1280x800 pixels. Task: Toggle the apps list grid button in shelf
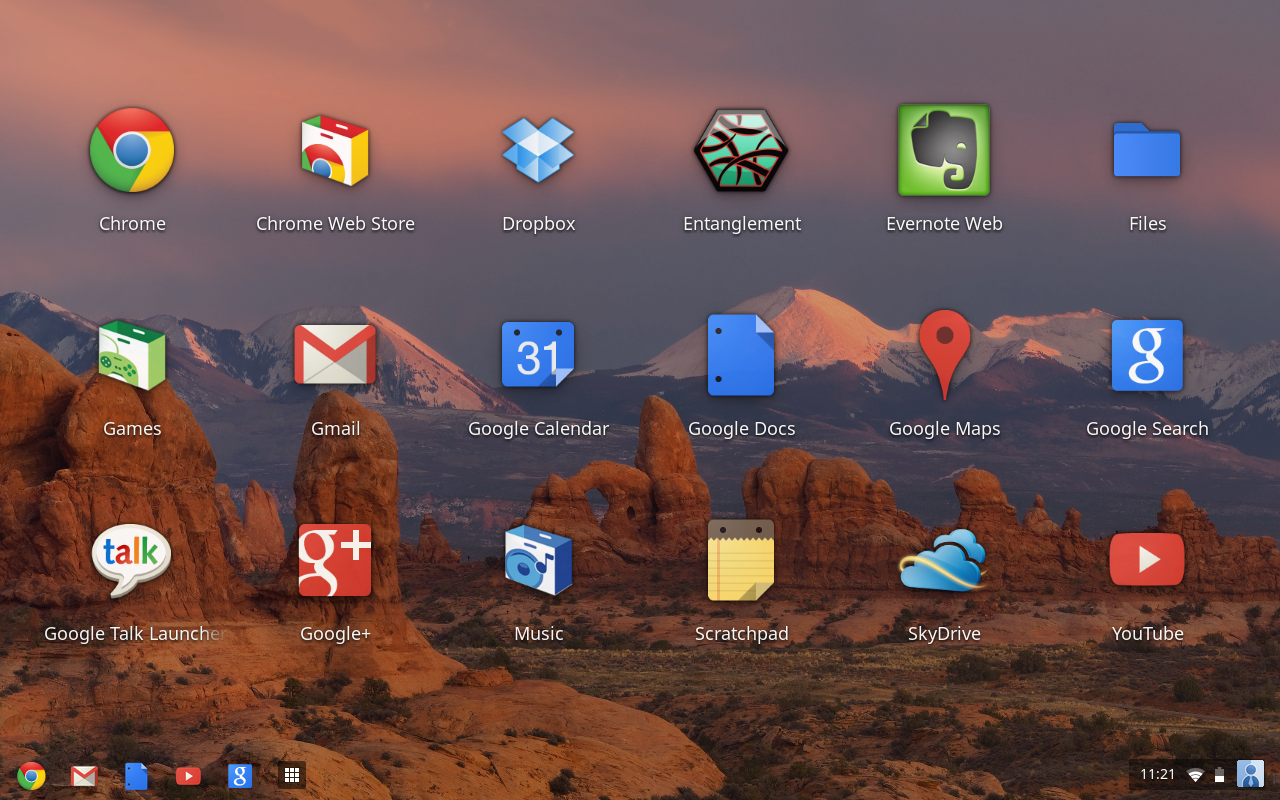[x=292, y=775]
